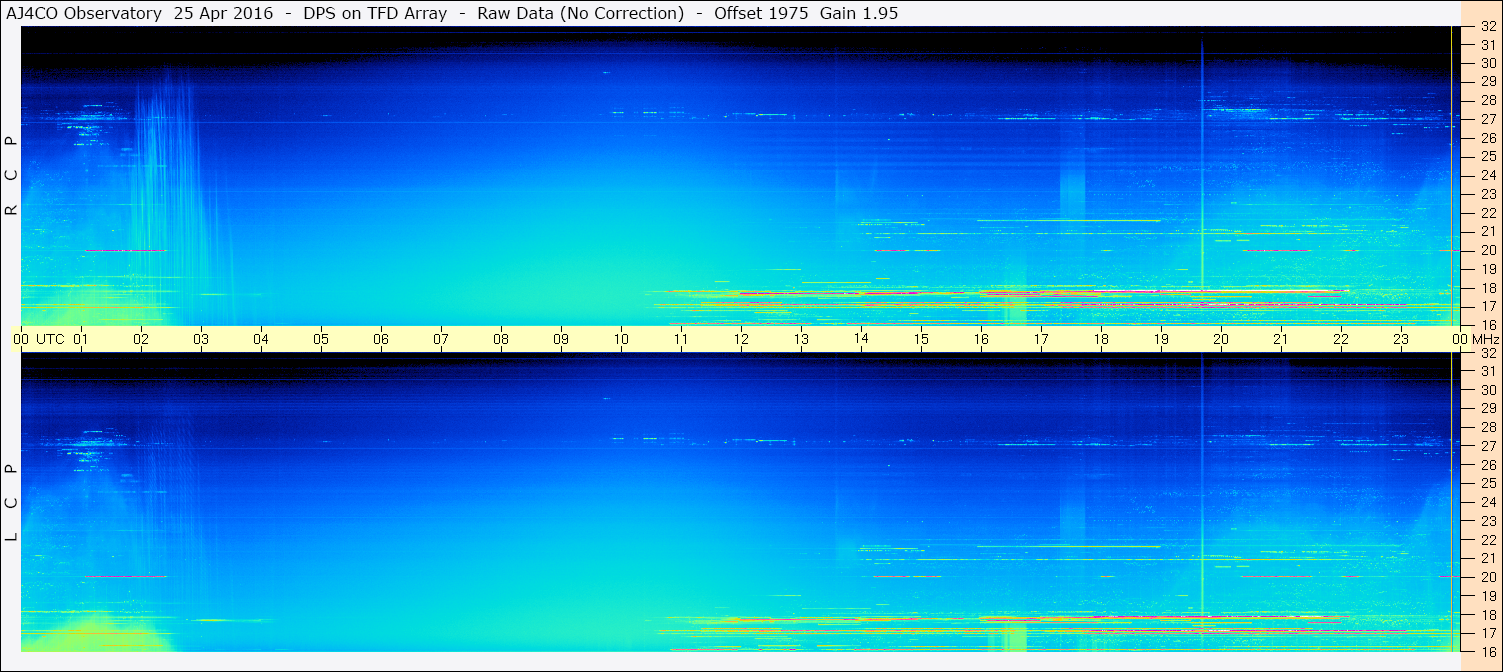This screenshot has width=1503, height=672.
Task: Click the 22 hour mark on time axis
Action: pos(1341,339)
